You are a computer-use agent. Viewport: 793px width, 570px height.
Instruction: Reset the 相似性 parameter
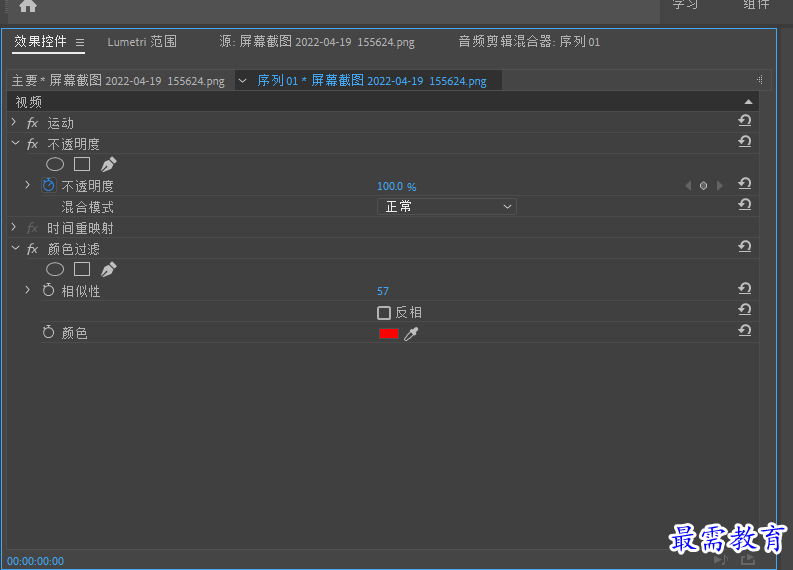coord(744,289)
